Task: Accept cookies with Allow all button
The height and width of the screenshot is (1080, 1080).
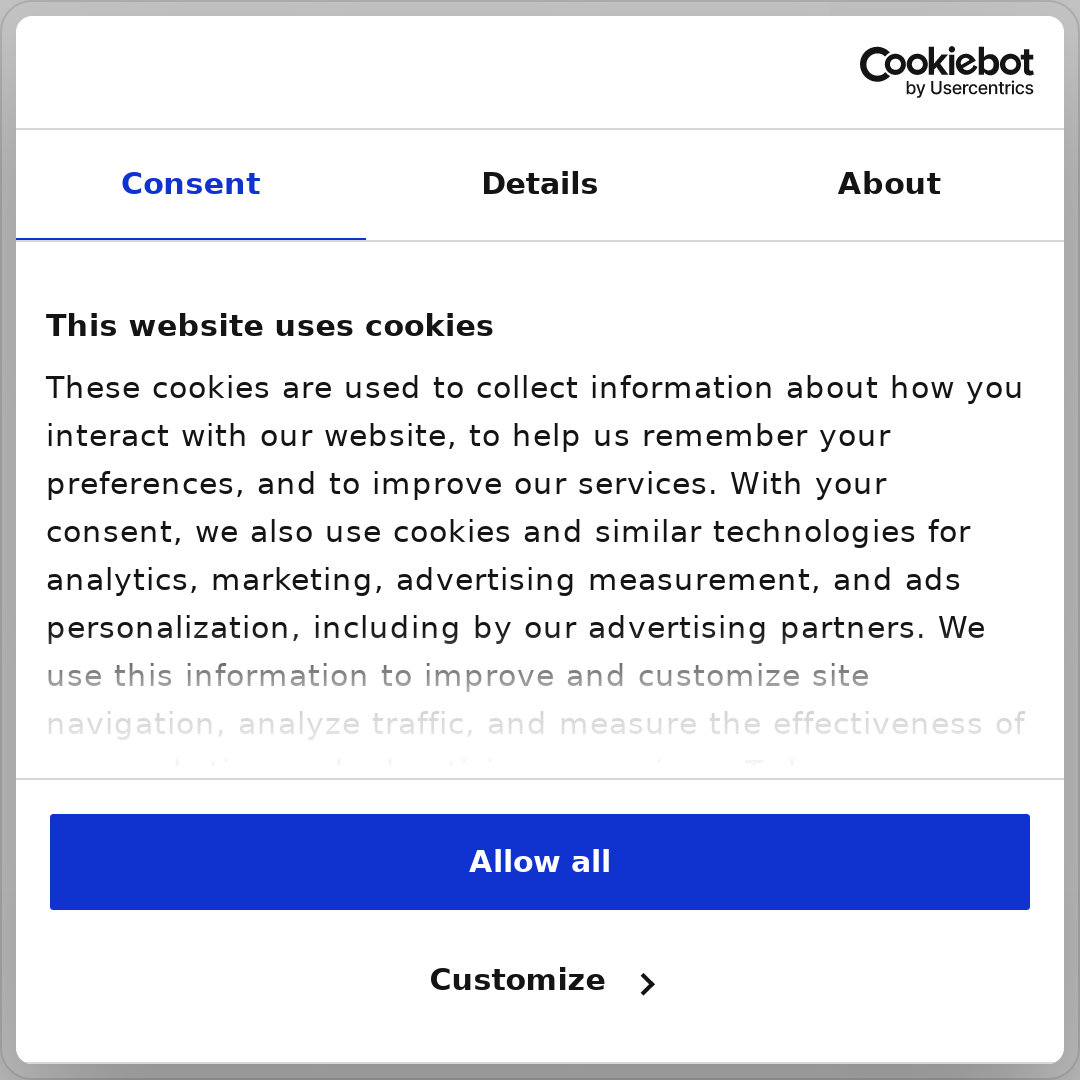Action: [539, 862]
